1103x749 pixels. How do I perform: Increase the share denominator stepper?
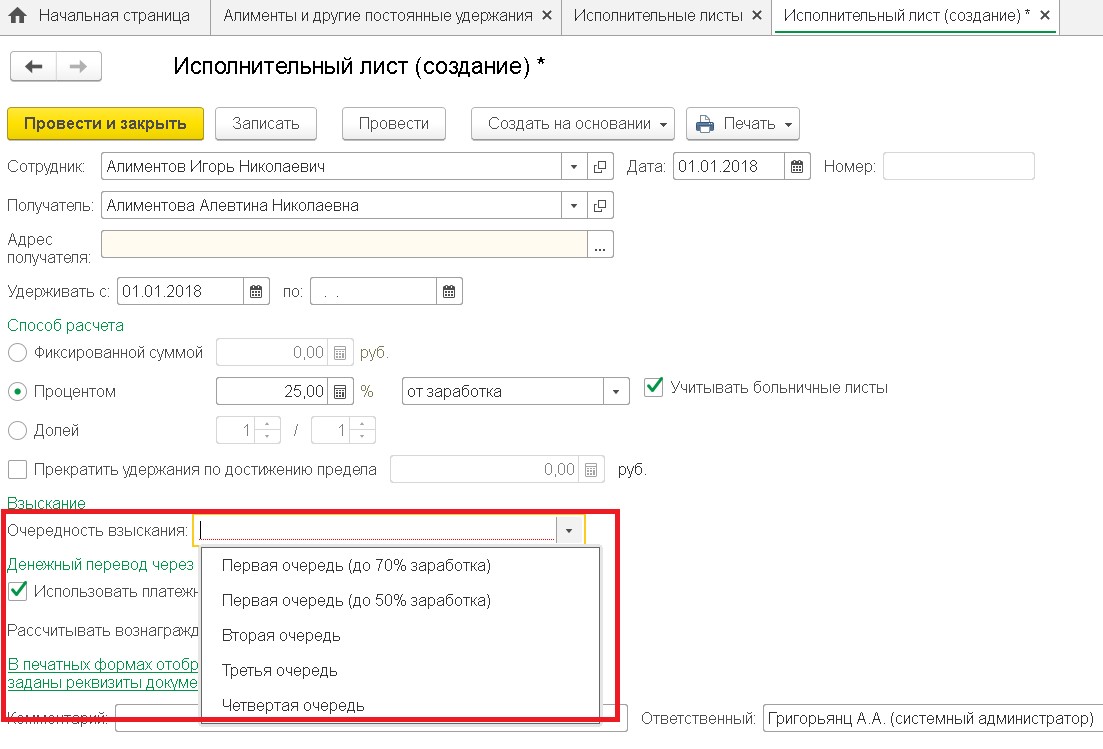(362, 424)
